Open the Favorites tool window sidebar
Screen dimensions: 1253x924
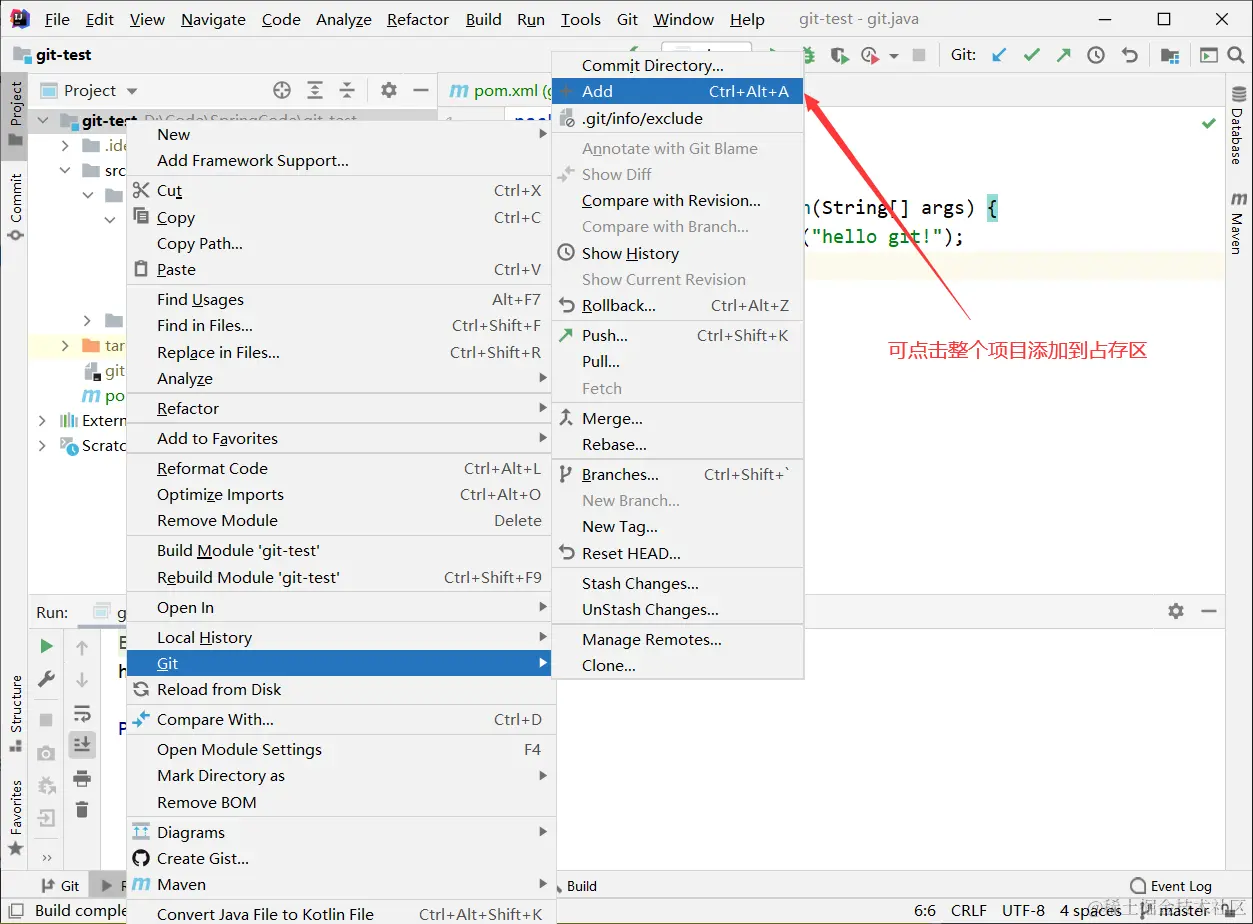tap(15, 817)
